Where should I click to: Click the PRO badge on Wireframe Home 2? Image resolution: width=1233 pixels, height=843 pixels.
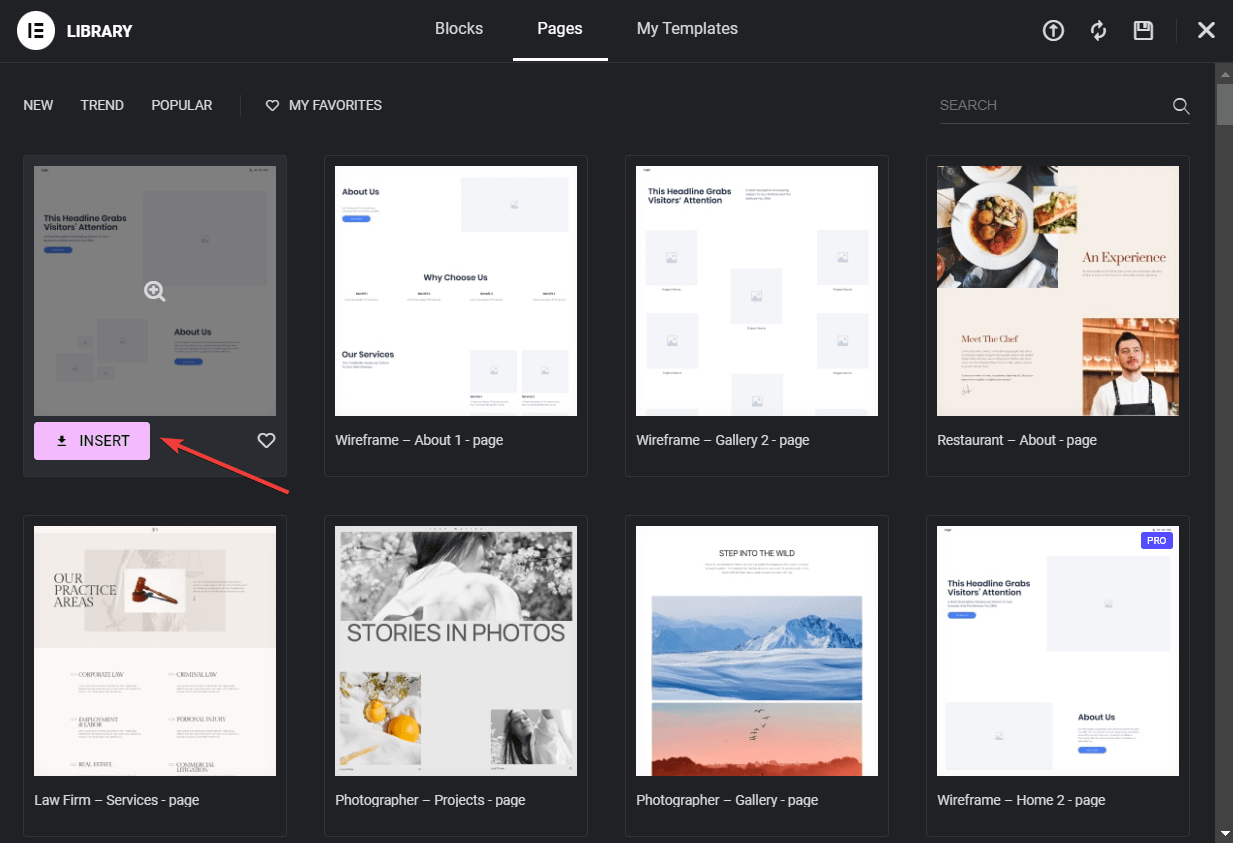click(x=1156, y=540)
